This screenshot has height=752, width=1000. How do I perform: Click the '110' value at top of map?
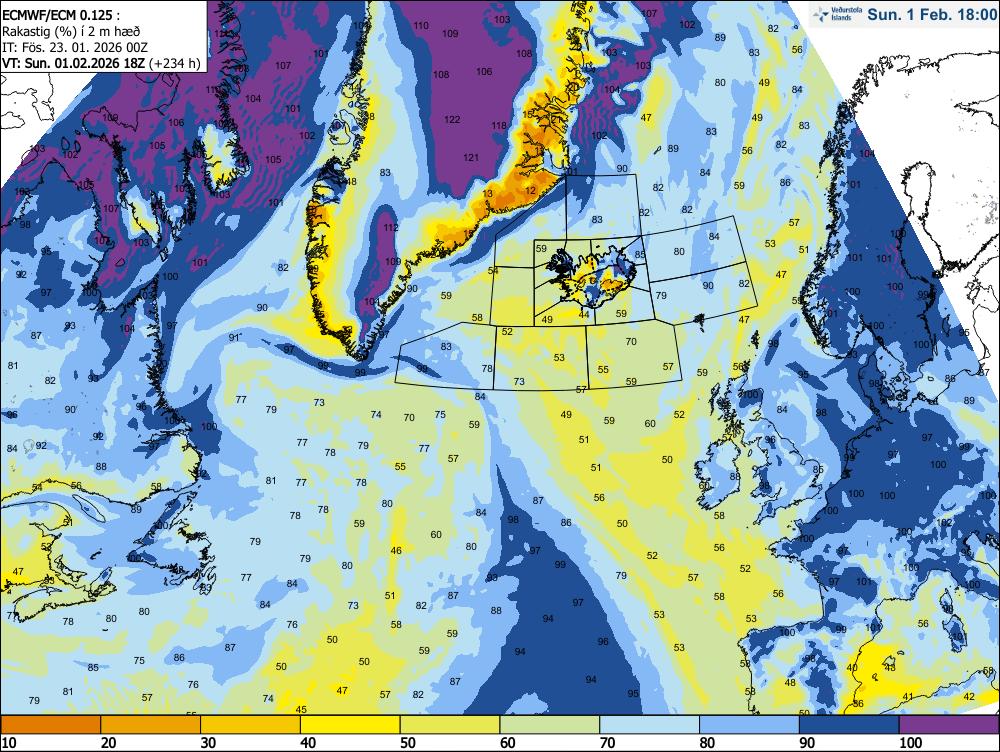(421, 26)
